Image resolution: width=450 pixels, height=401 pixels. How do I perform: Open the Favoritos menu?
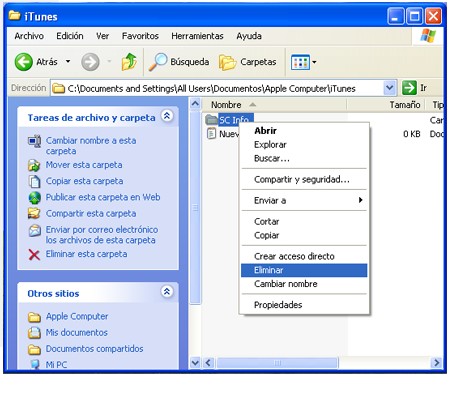140,36
